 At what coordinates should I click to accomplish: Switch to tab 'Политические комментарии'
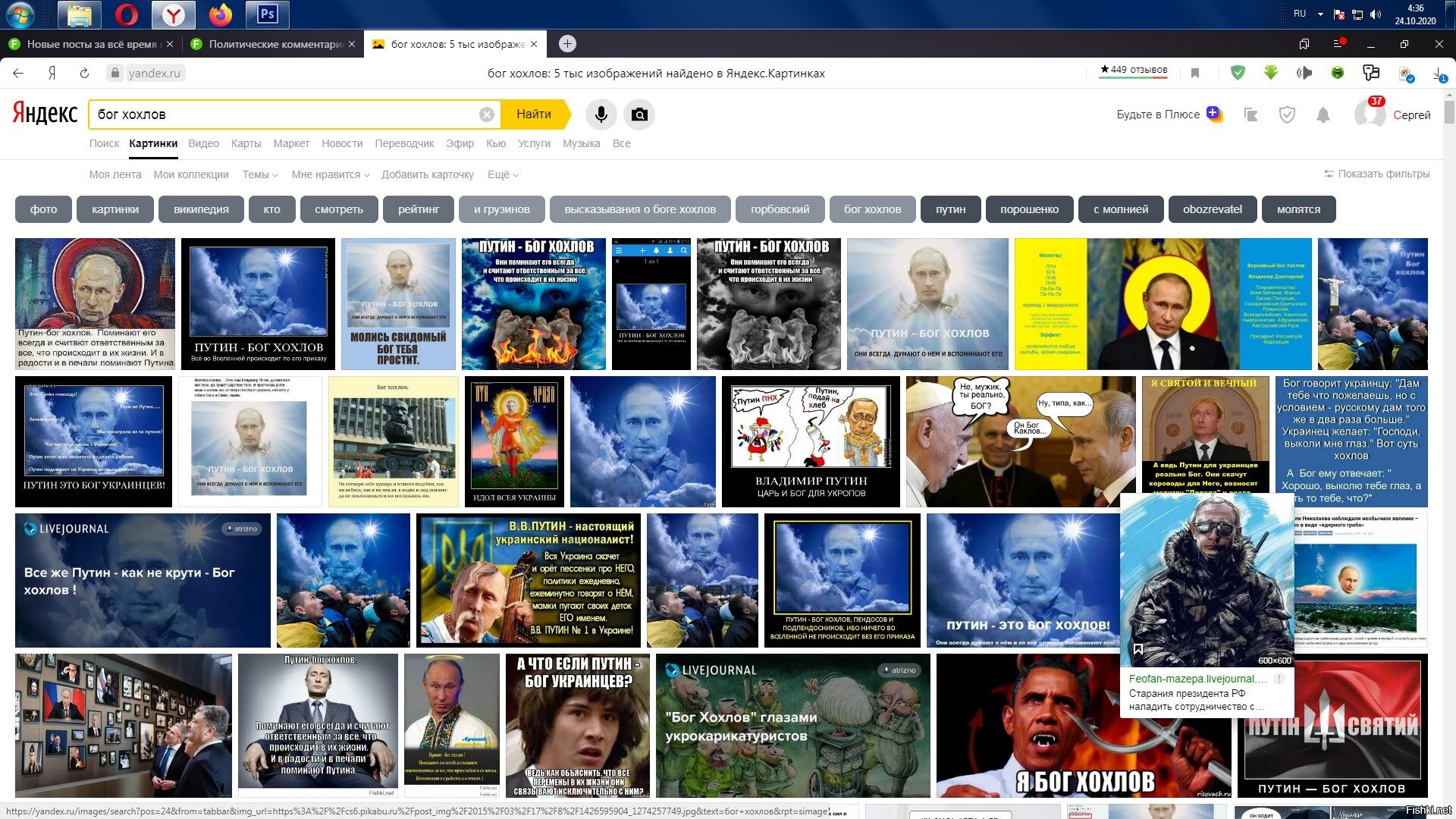pyautogui.click(x=273, y=44)
